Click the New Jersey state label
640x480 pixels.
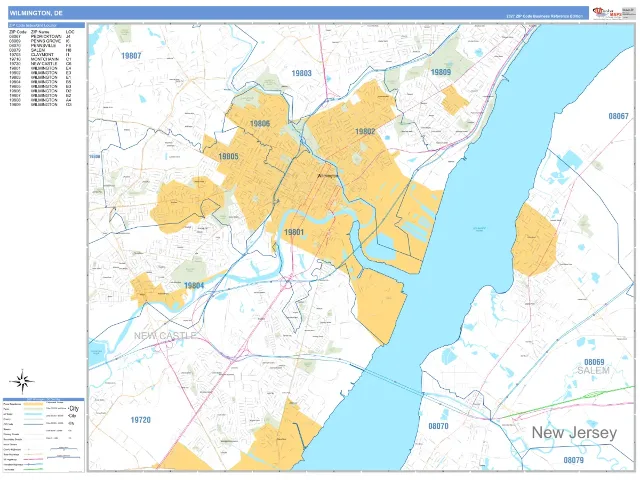[x=574, y=433]
